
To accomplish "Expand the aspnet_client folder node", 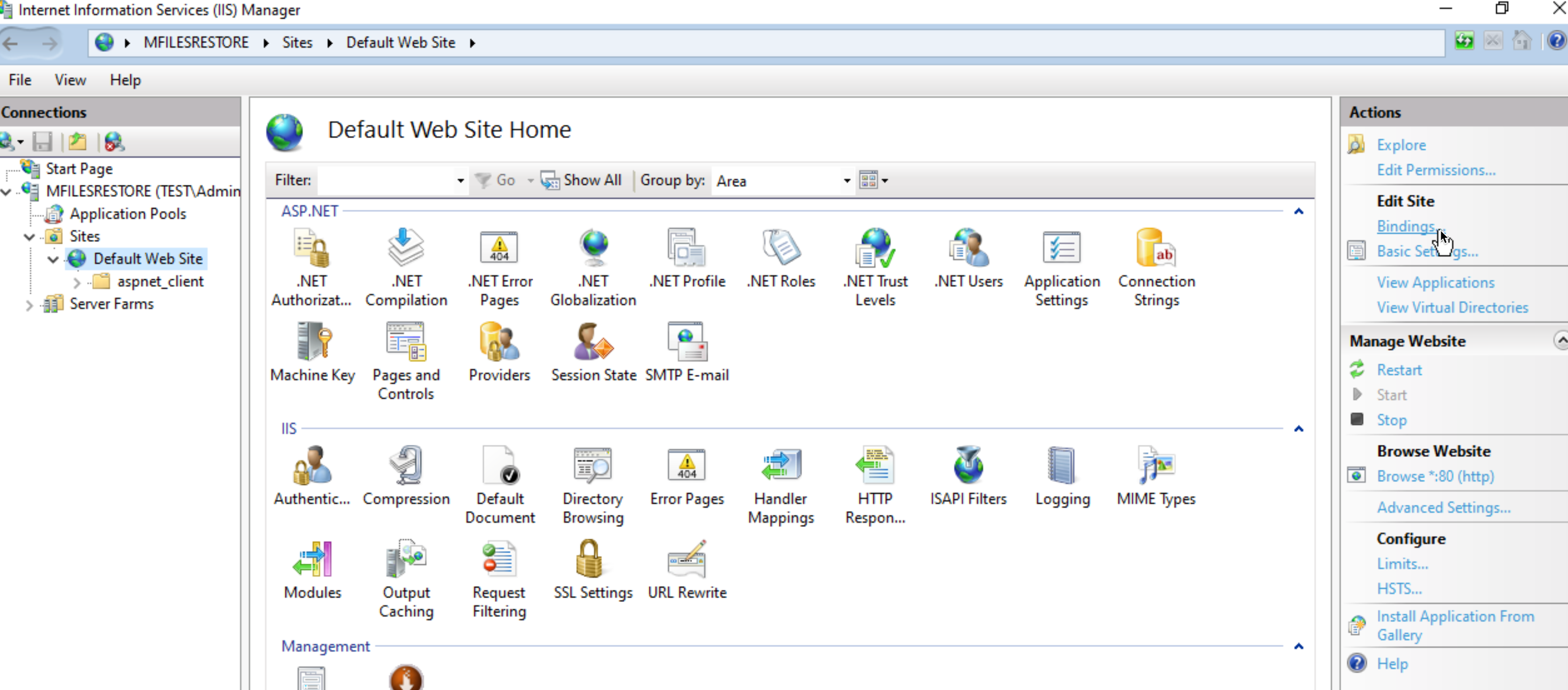I will 77,282.
